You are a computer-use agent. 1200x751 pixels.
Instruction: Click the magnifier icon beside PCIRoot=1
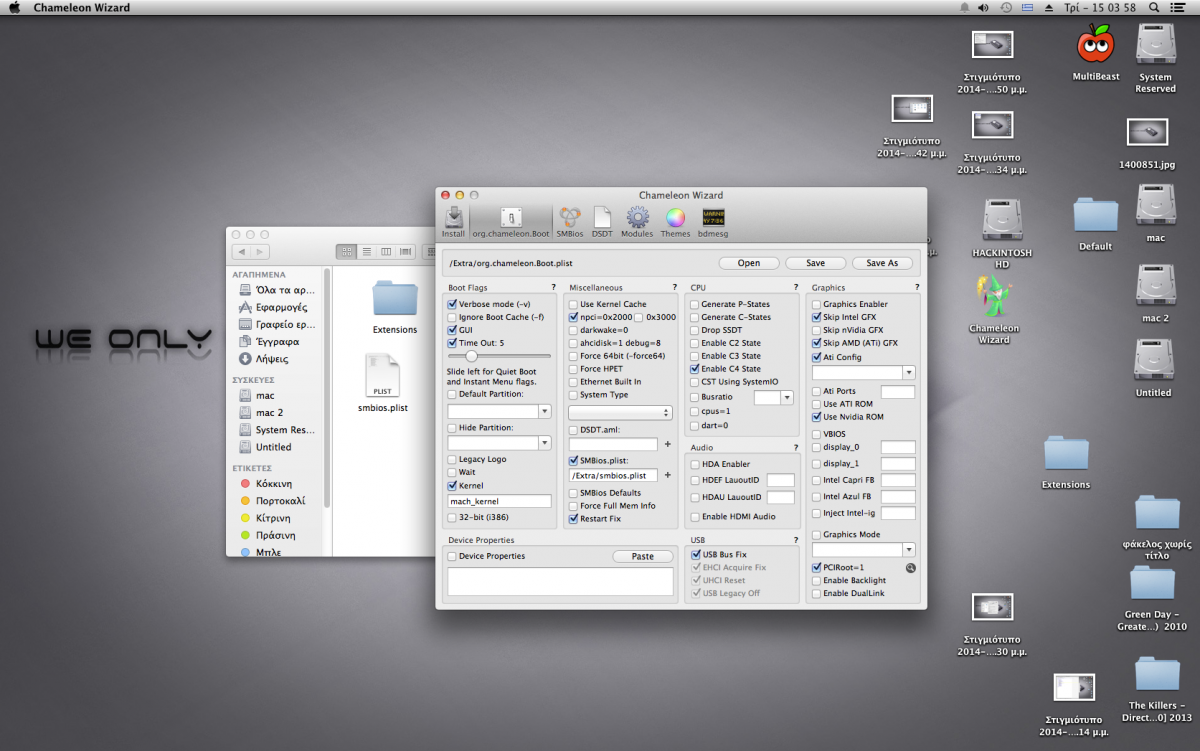[x=910, y=568]
